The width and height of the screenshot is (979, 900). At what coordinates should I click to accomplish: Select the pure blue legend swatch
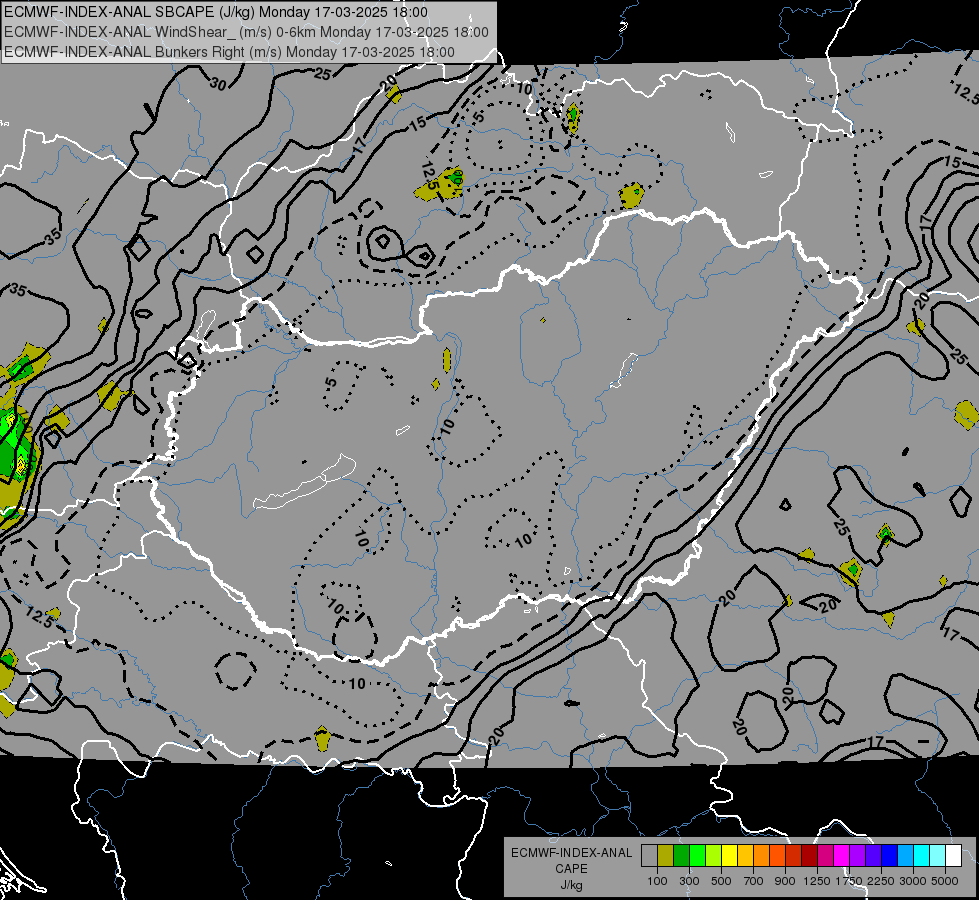tap(890, 855)
